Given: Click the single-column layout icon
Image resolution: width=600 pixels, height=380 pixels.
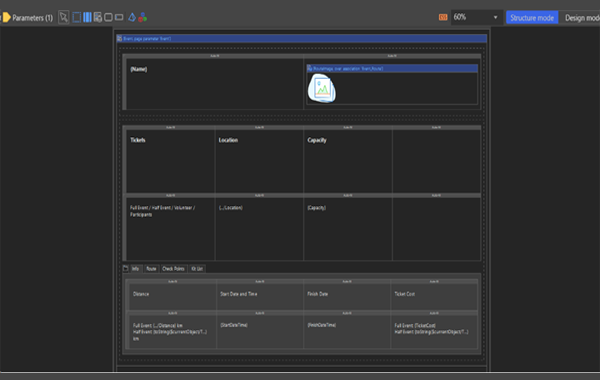Looking at the screenshot, I should pos(77,17).
